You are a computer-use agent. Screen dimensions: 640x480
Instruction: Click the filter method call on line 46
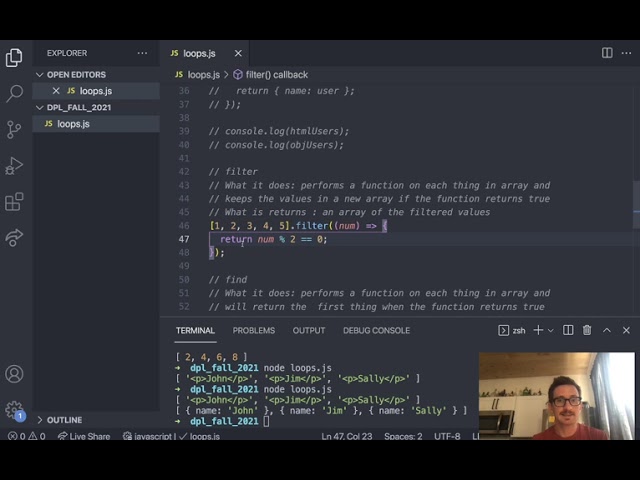312,226
